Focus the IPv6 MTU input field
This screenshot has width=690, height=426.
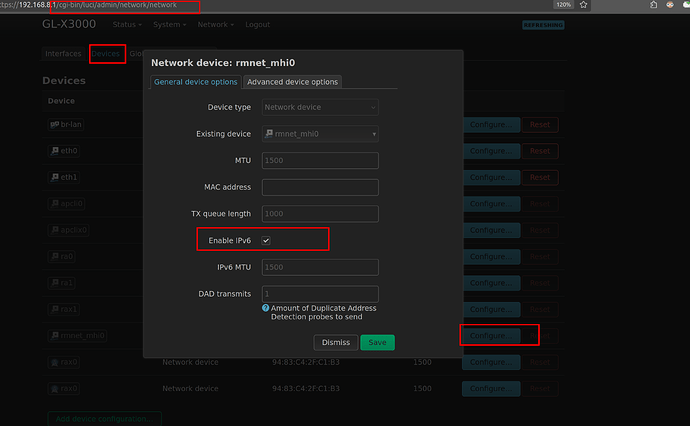coord(320,267)
